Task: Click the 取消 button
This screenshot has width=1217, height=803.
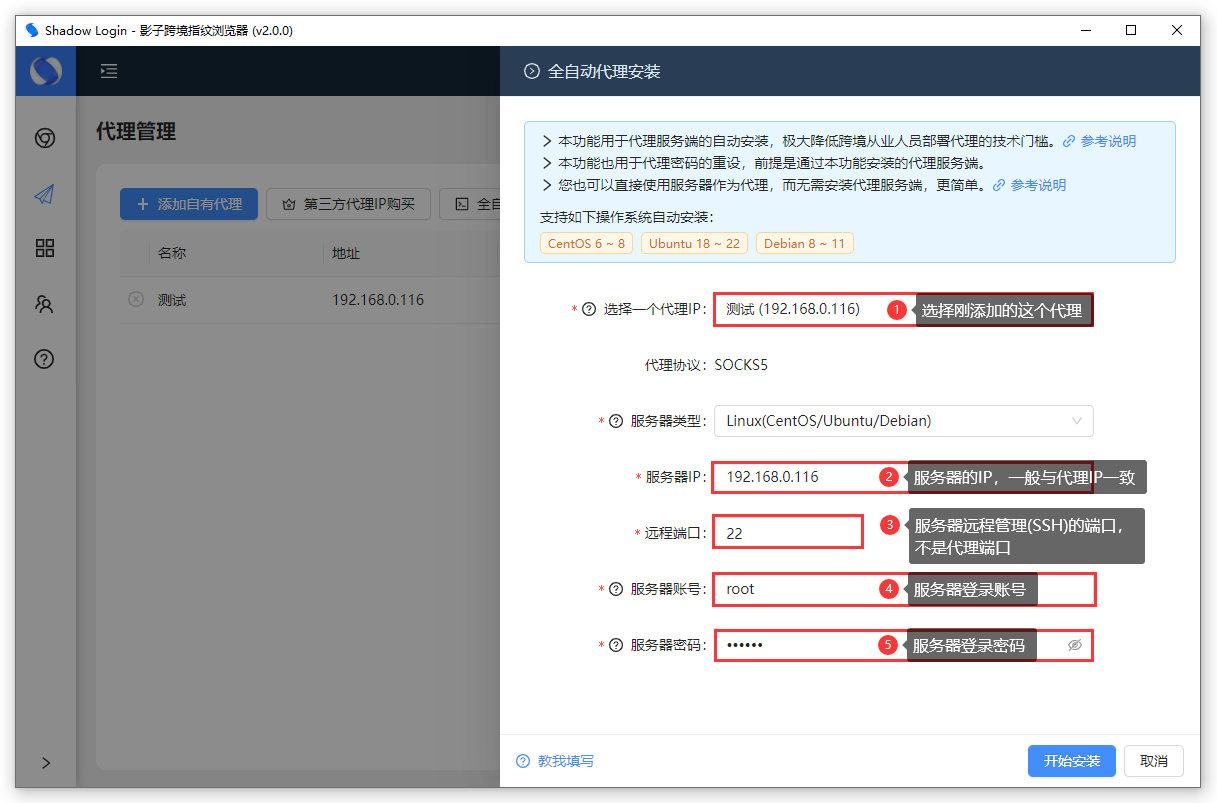Action: pos(1153,761)
